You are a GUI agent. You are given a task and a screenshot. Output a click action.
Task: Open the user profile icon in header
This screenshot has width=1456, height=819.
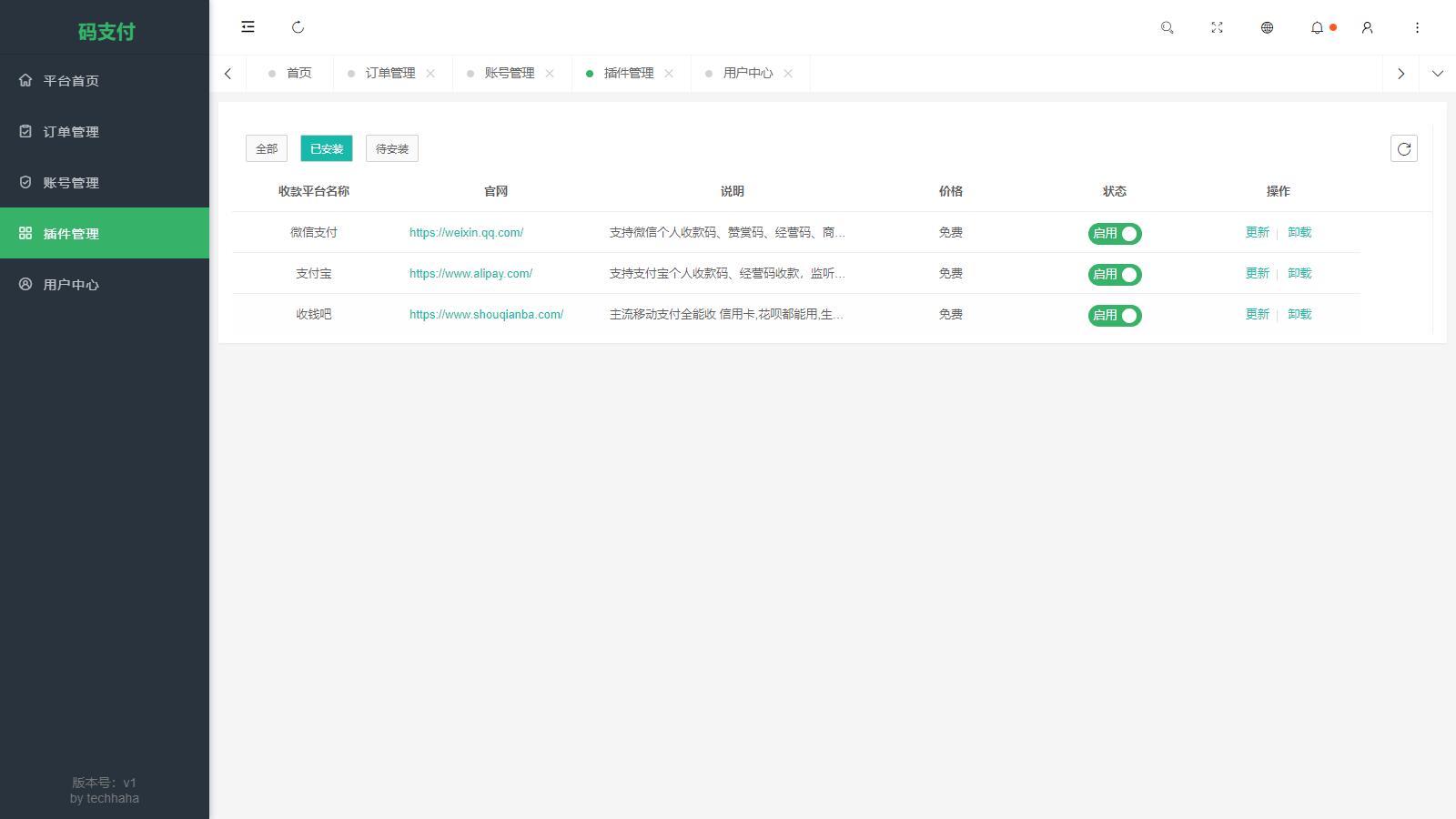click(1367, 27)
